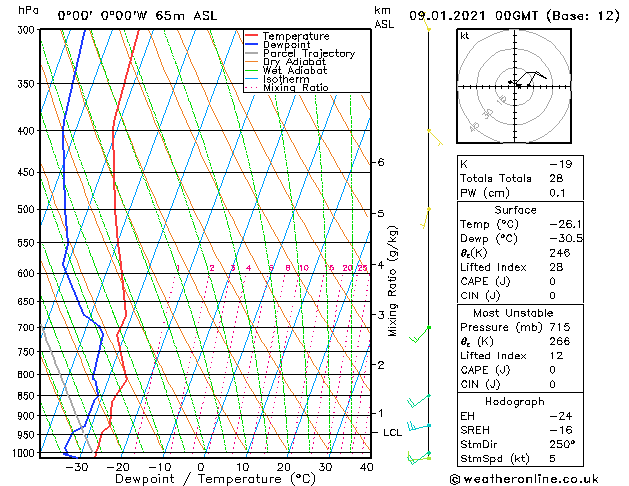Click the date header 09.01.2021 00GMT
Image resolution: width=629 pixels, height=486 pixels.
tap(473, 16)
